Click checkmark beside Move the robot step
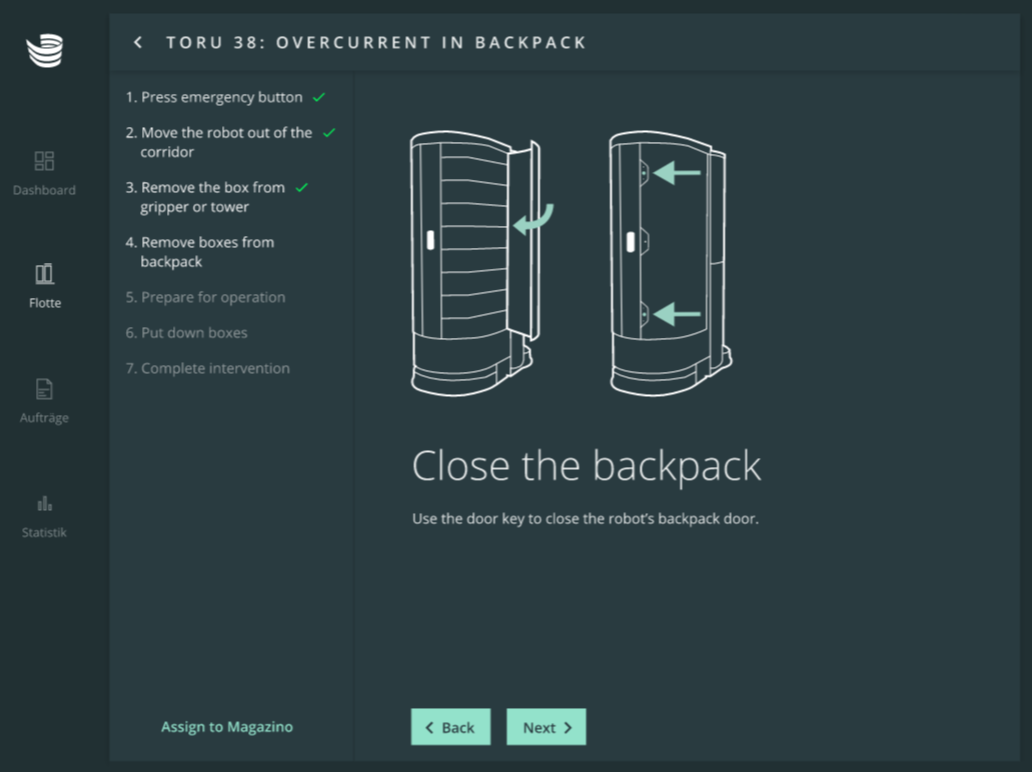The width and height of the screenshot is (1032, 772). pos(329,133)
